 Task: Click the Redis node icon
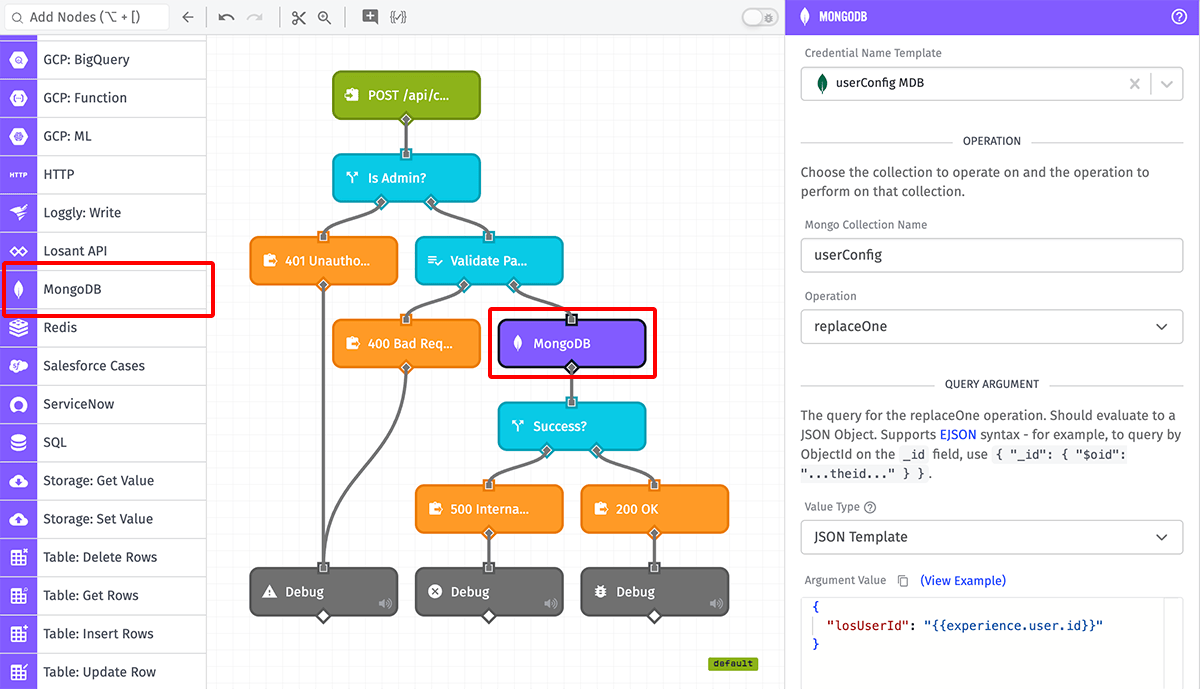click(x=18, y=328)
